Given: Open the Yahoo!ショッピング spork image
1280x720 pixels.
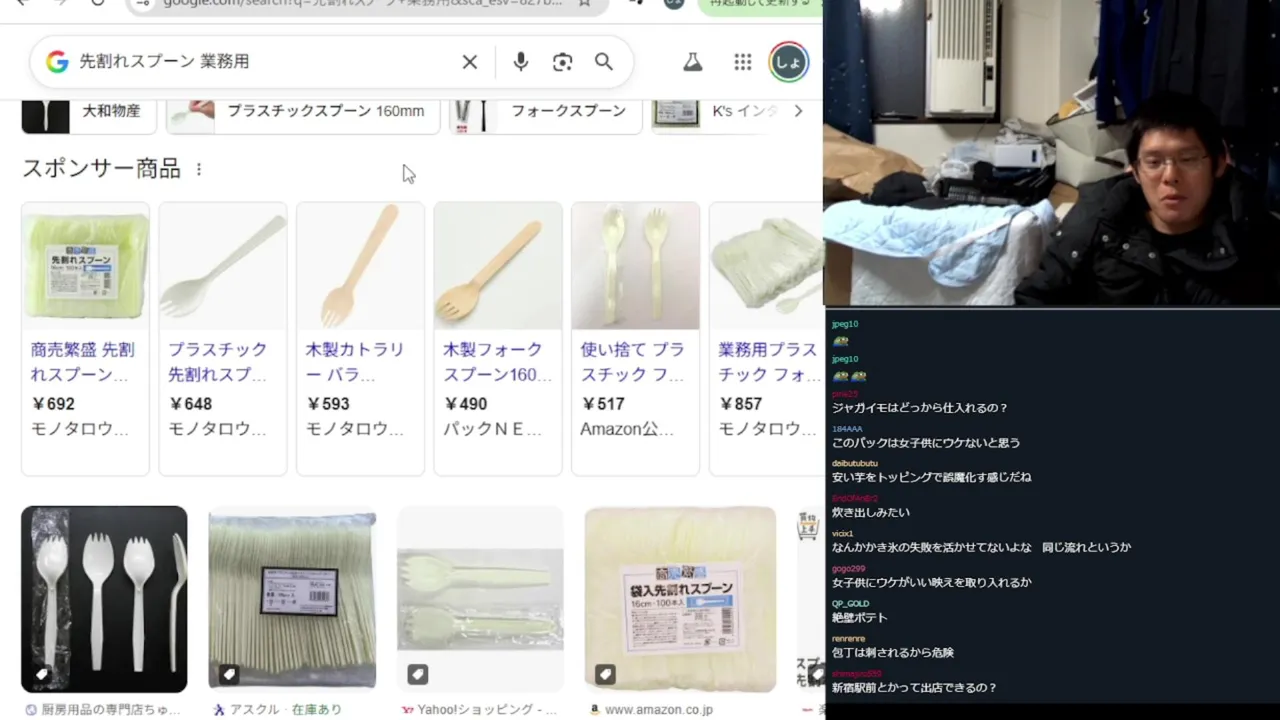Looking at the screenshot, I should pyautogui.click(x=480, y=599).
